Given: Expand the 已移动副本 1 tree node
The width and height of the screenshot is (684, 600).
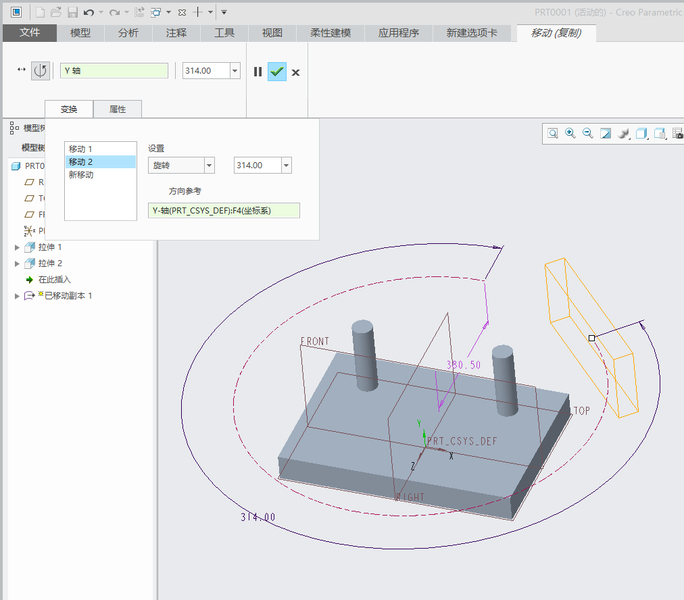Looking at the screenshot, I should point(17,296).
